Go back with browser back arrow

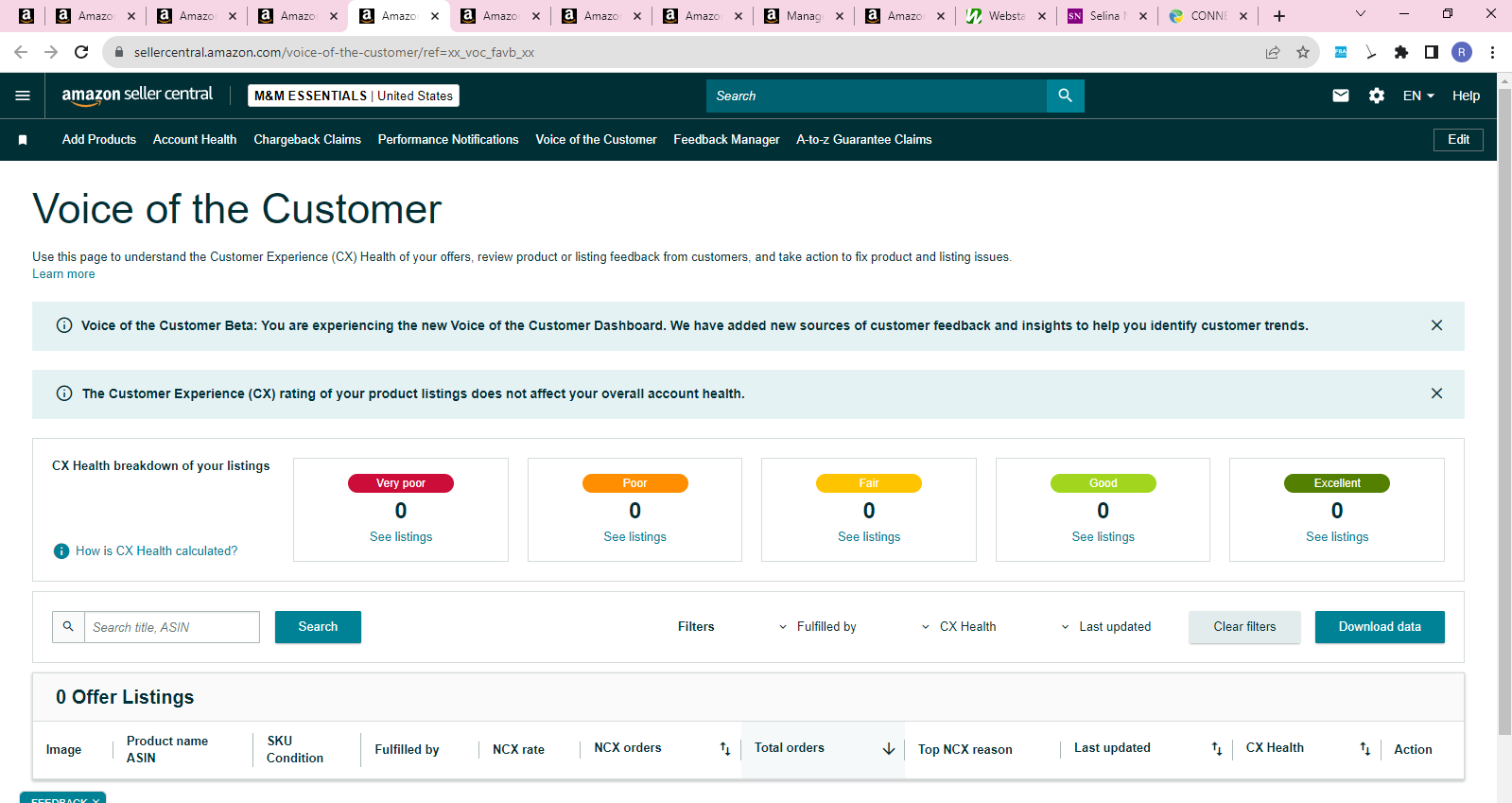[21, 52]
